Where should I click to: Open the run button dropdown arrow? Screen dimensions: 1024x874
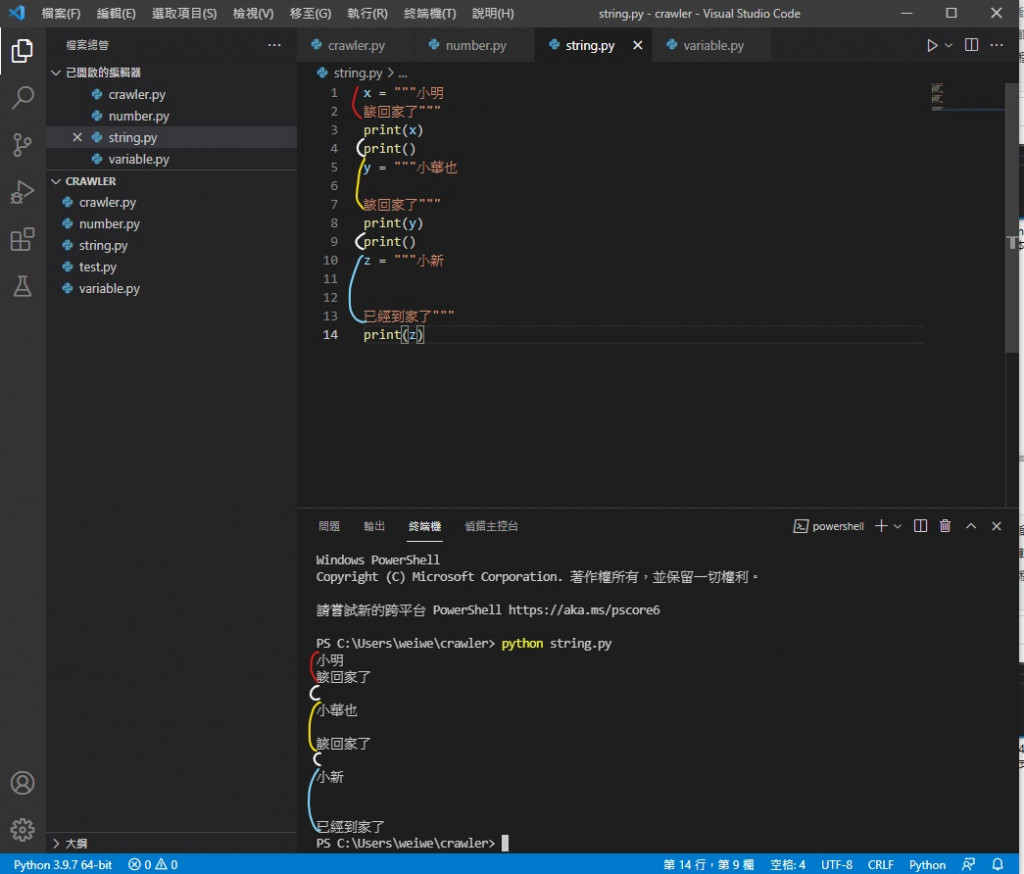pos(949,45)
